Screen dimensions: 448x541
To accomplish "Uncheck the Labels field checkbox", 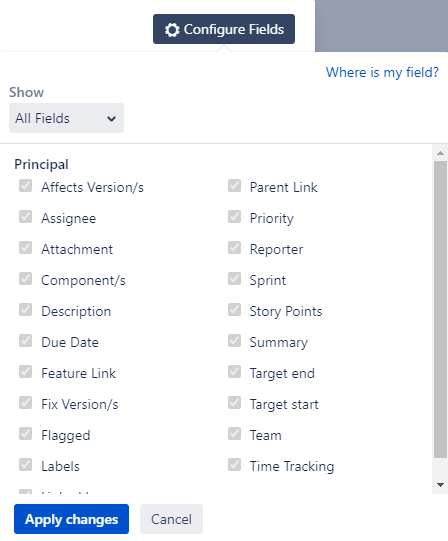I will tap(26, 465).
